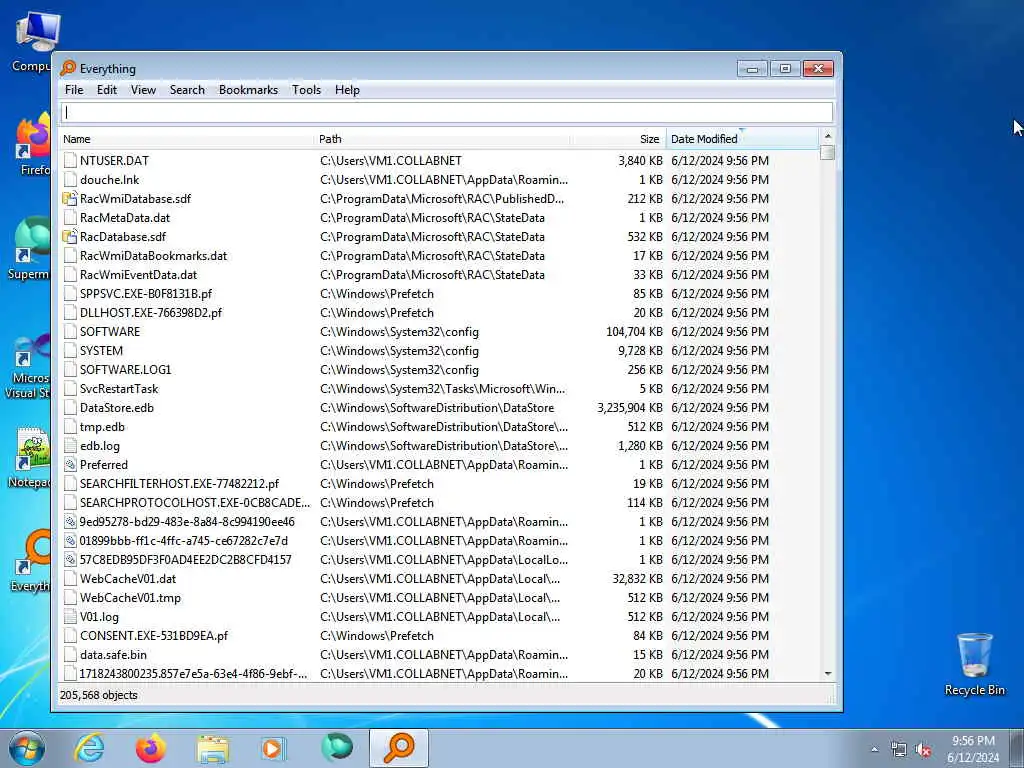Select the RacWmiDatabase.sdf file icon
The height and width of the screenshot is (768, 1024).
pos(70,199)
